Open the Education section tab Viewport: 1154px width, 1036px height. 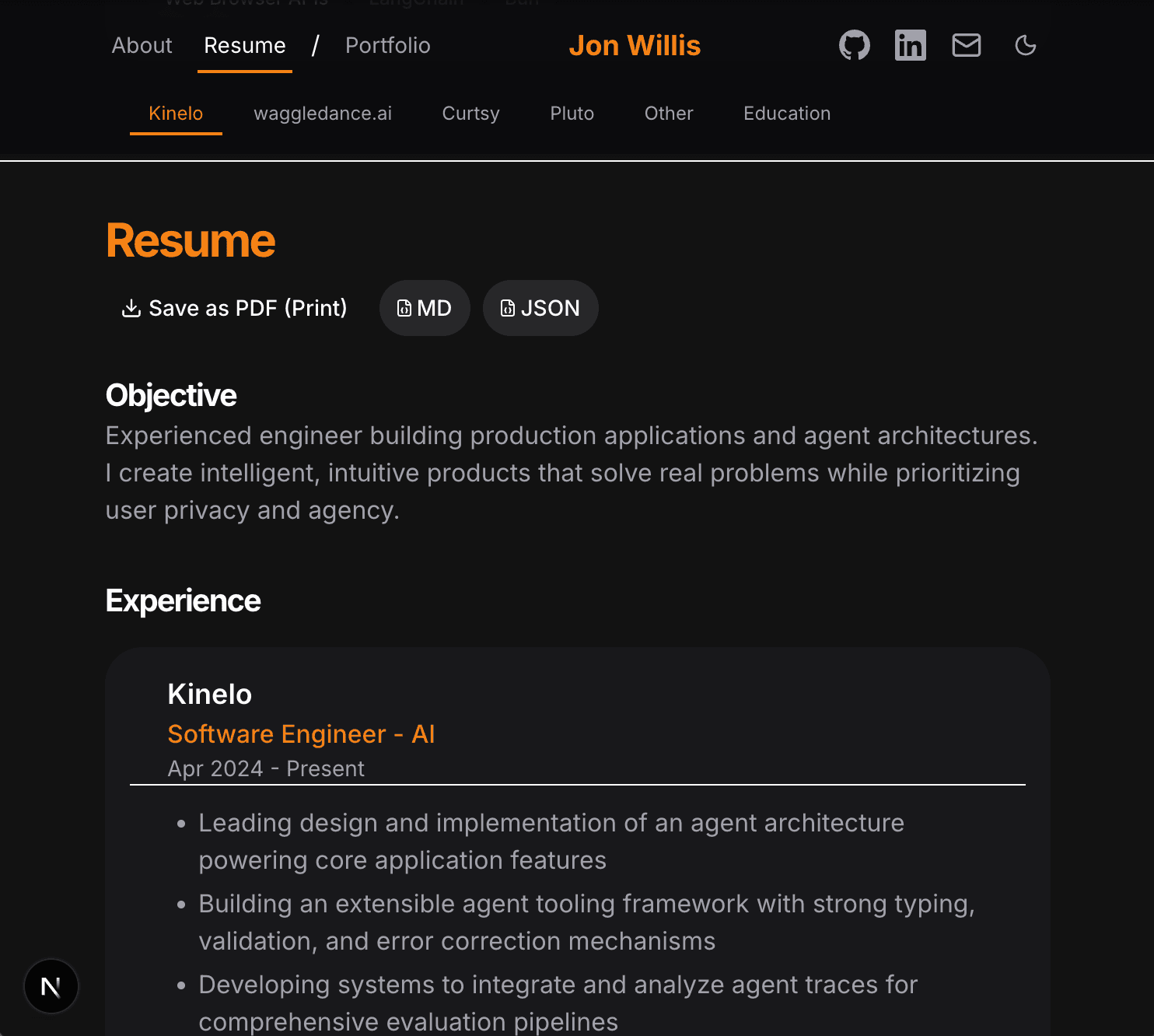pos(787,114)
